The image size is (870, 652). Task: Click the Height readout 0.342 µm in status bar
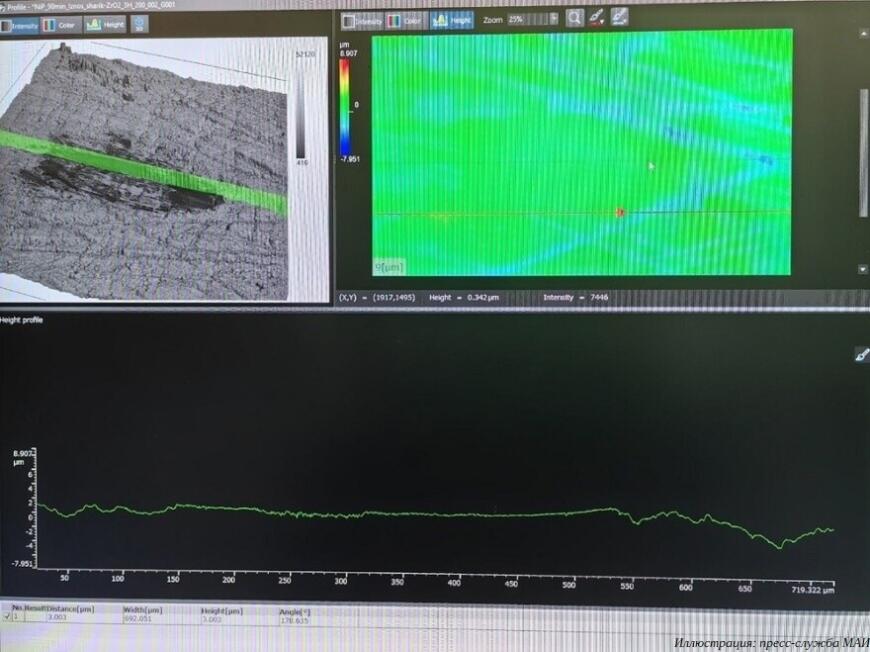click(464, 297)
